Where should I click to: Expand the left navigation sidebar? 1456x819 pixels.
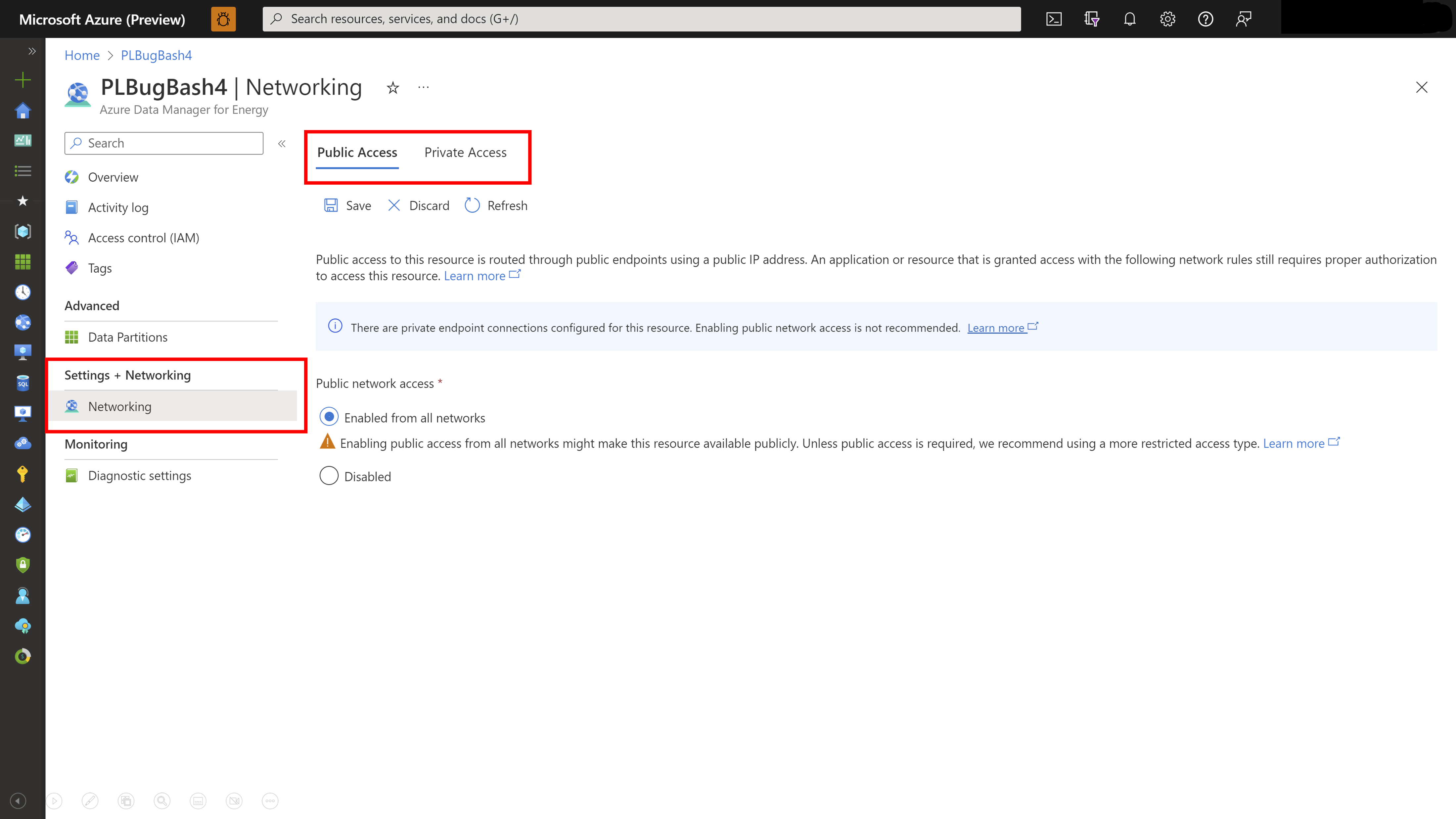[32, 51]
